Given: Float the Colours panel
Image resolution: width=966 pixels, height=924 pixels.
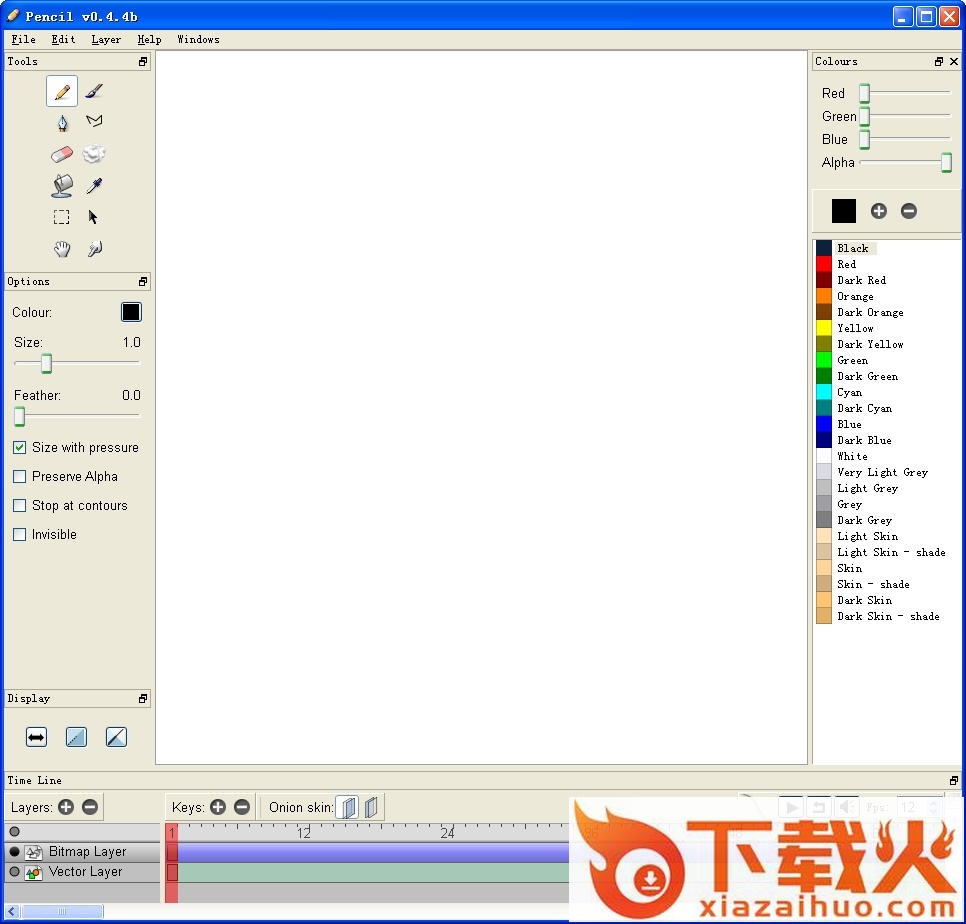Looking at the screenshot, I should point(939,62).
